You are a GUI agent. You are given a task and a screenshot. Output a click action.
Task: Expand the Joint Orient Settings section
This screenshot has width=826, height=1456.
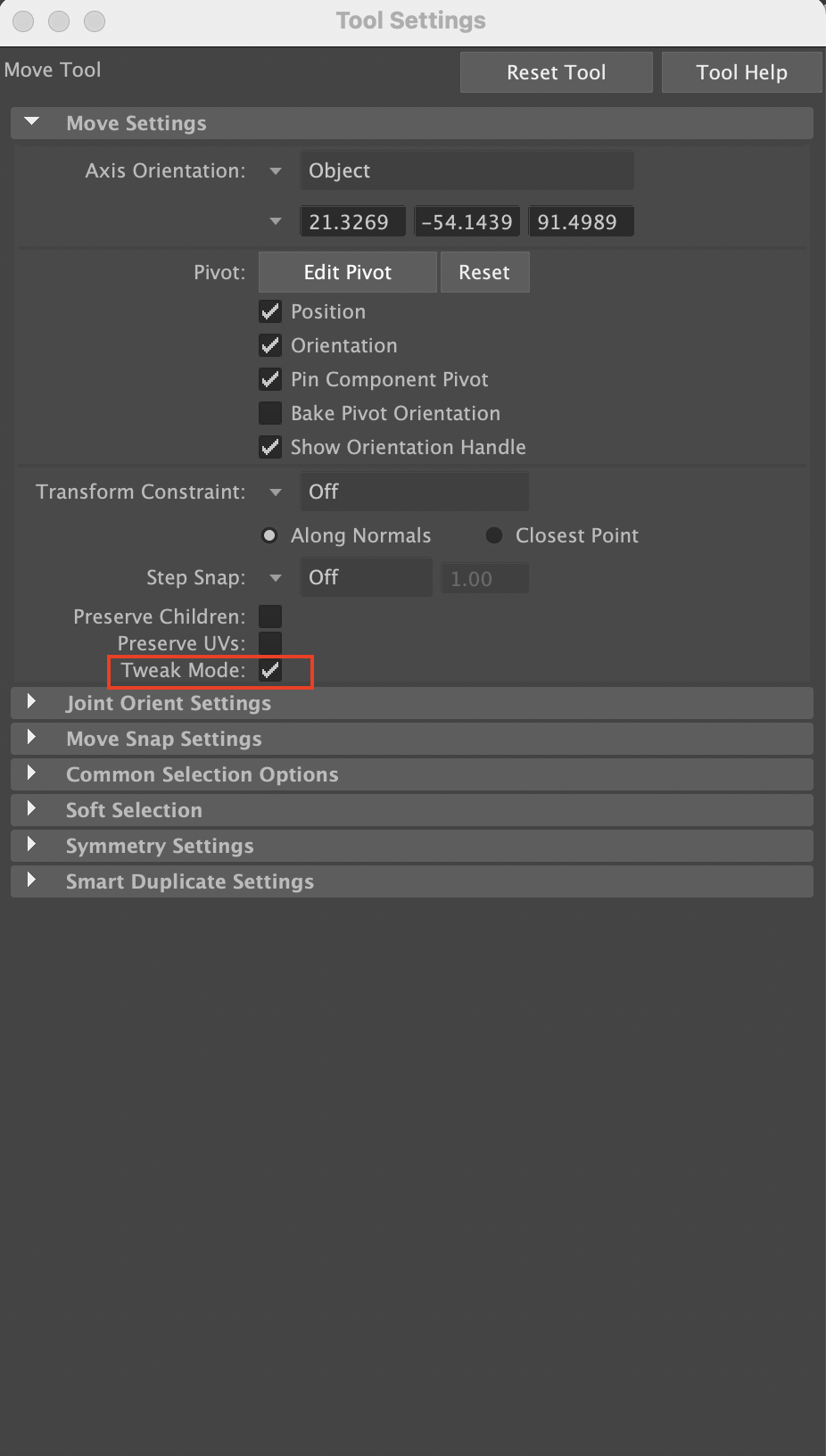point(33,702)
